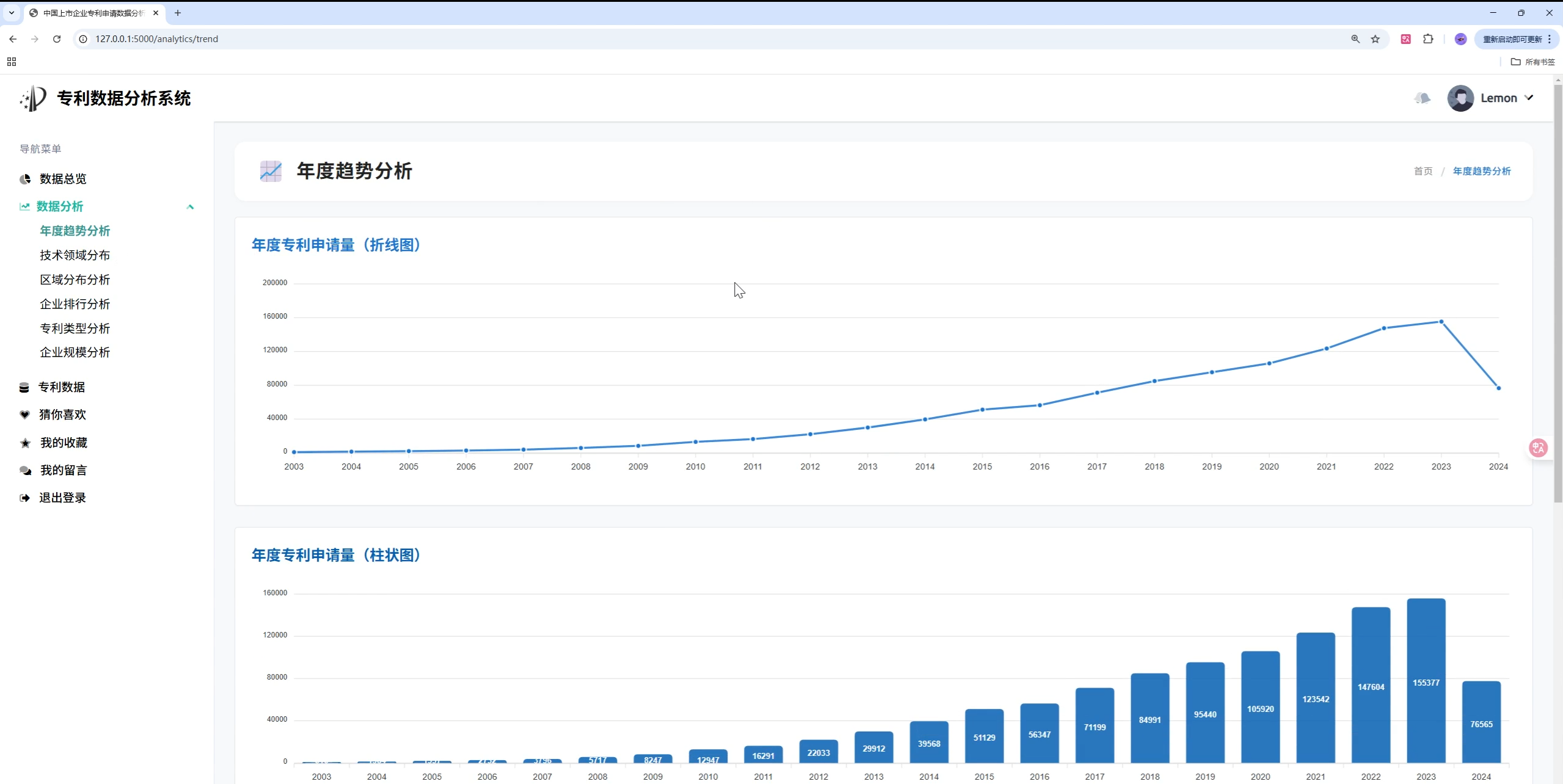
Task: Open the tab search dropdown arrow
Action: (12, 13)
